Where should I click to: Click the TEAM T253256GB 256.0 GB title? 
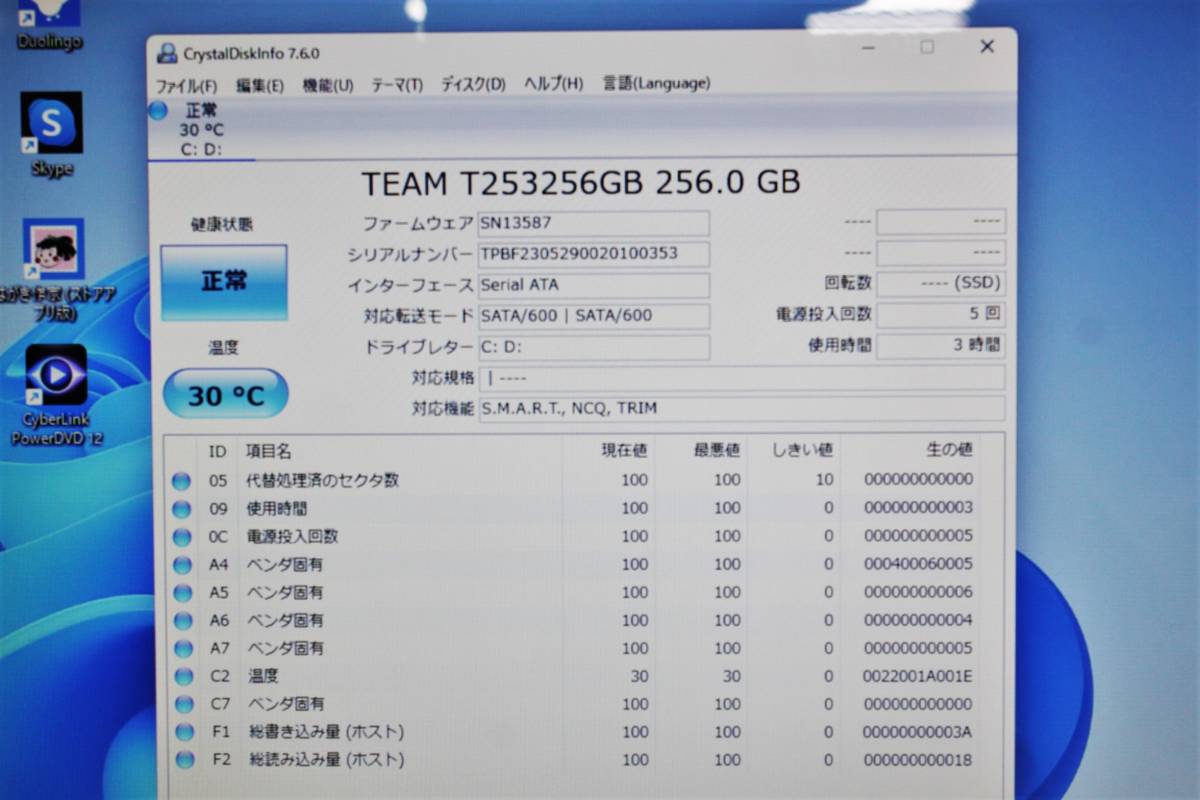[580, 183]
